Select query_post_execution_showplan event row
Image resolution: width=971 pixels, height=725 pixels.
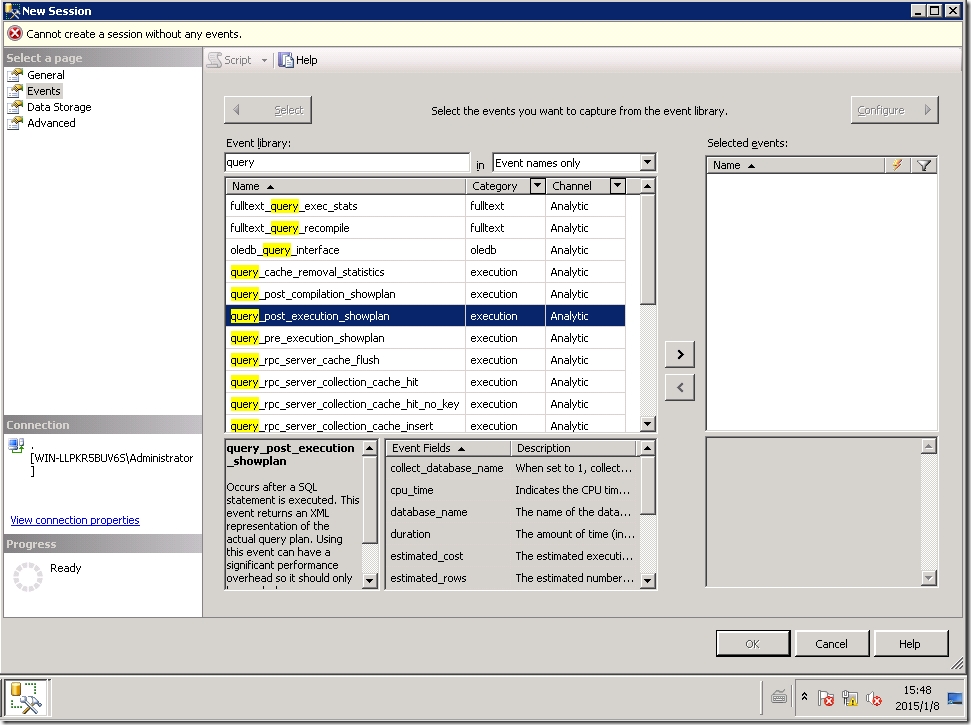coord(425,316)
